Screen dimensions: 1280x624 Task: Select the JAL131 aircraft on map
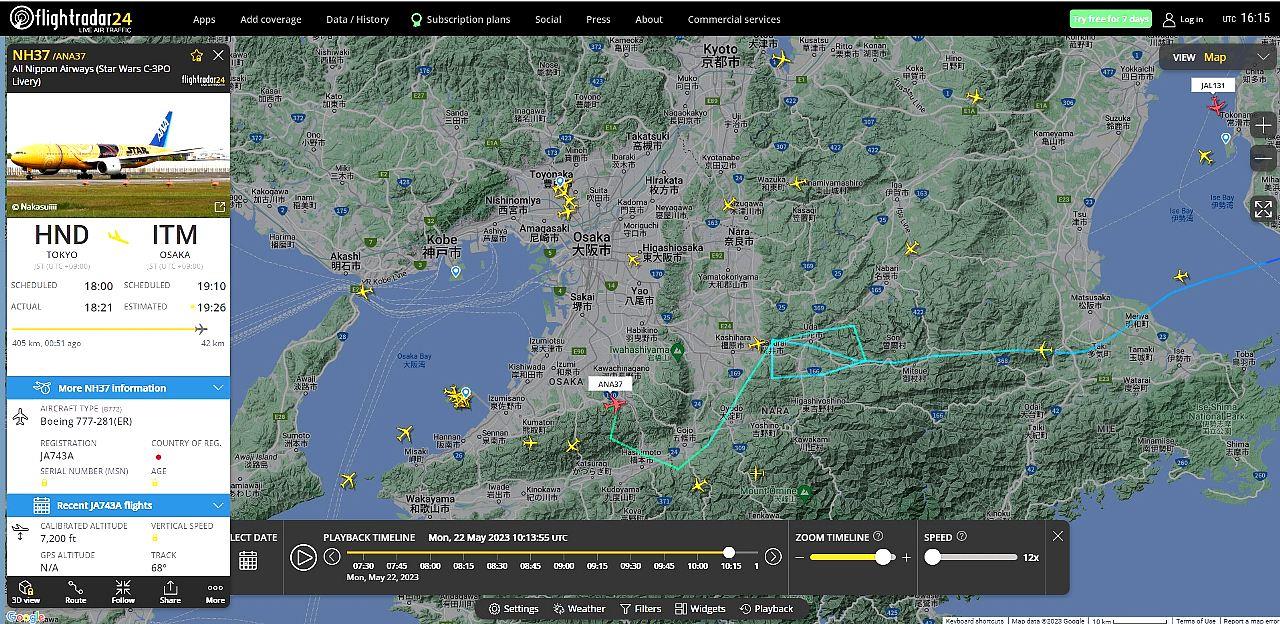coord(1216,105)
